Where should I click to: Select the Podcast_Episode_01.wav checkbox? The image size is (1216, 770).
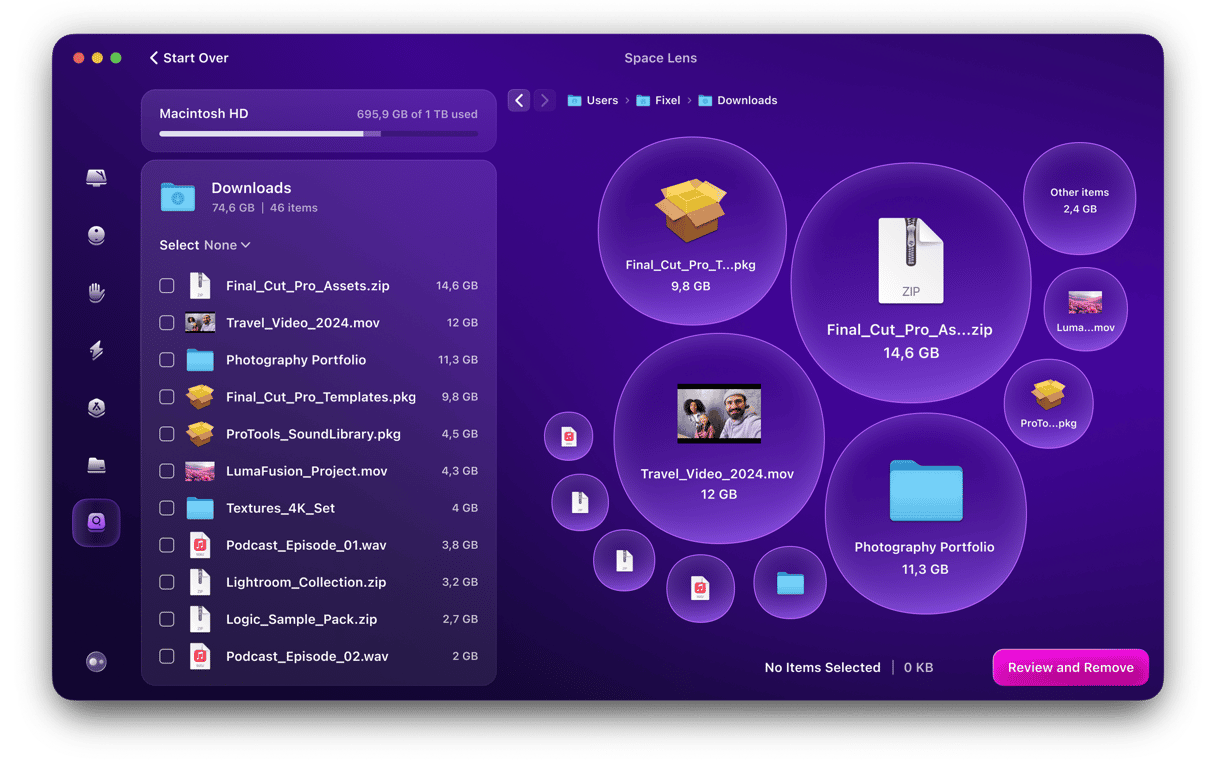pos(167,545)
